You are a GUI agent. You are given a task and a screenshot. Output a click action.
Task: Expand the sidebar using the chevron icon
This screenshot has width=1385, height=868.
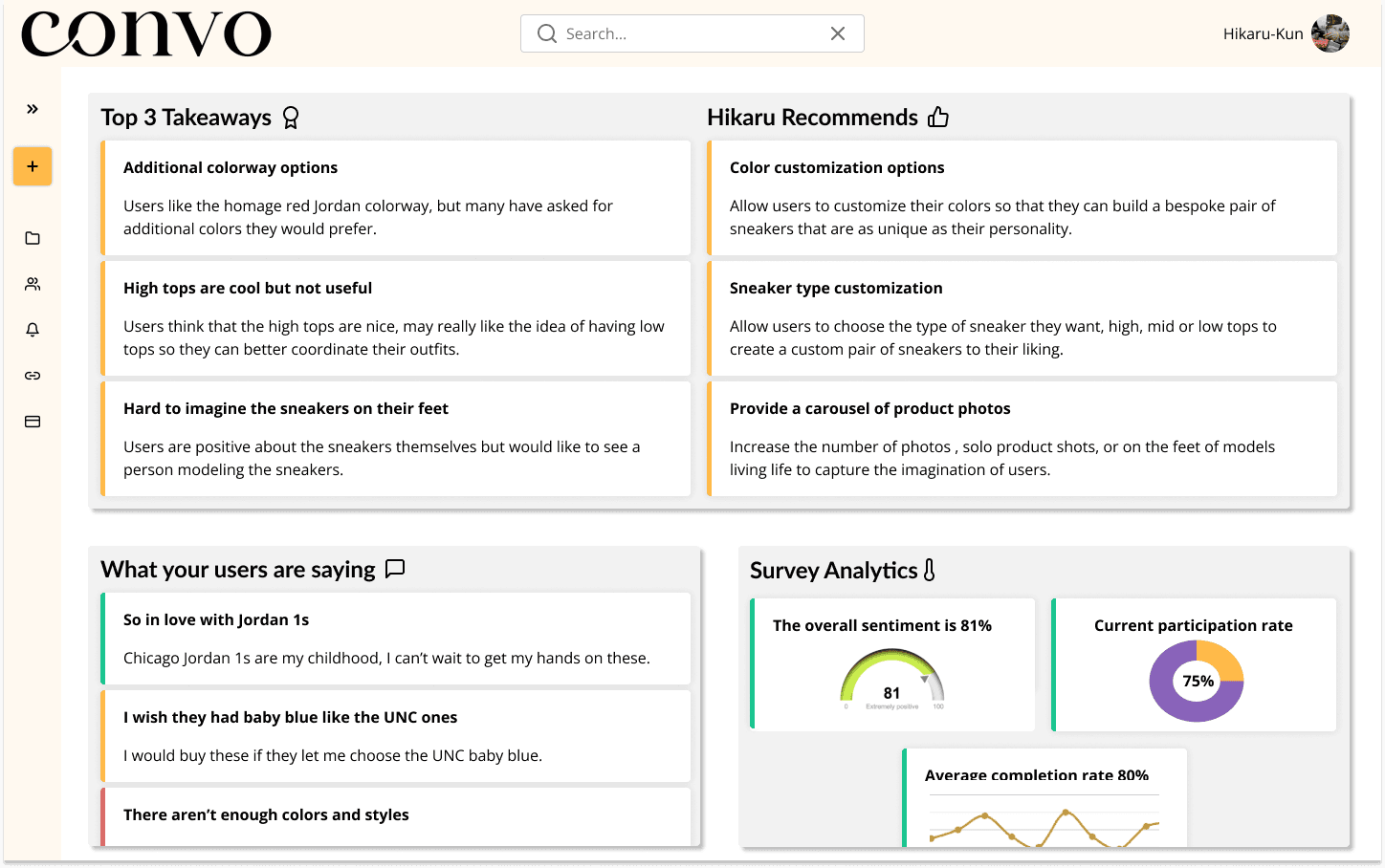(32, 108)
